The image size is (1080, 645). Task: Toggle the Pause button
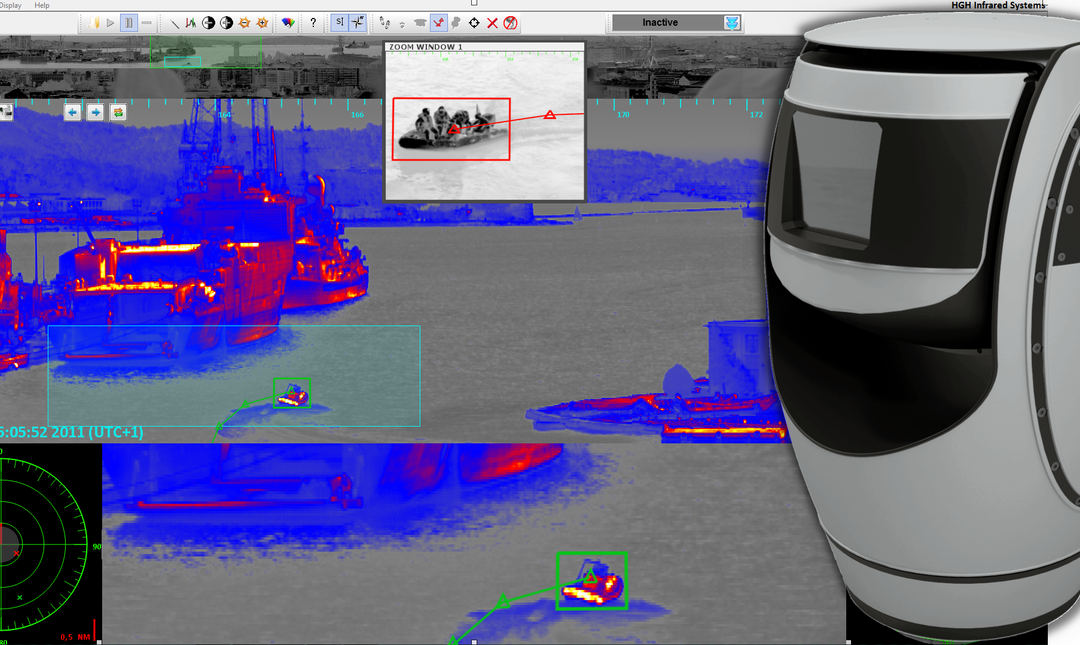128,23
